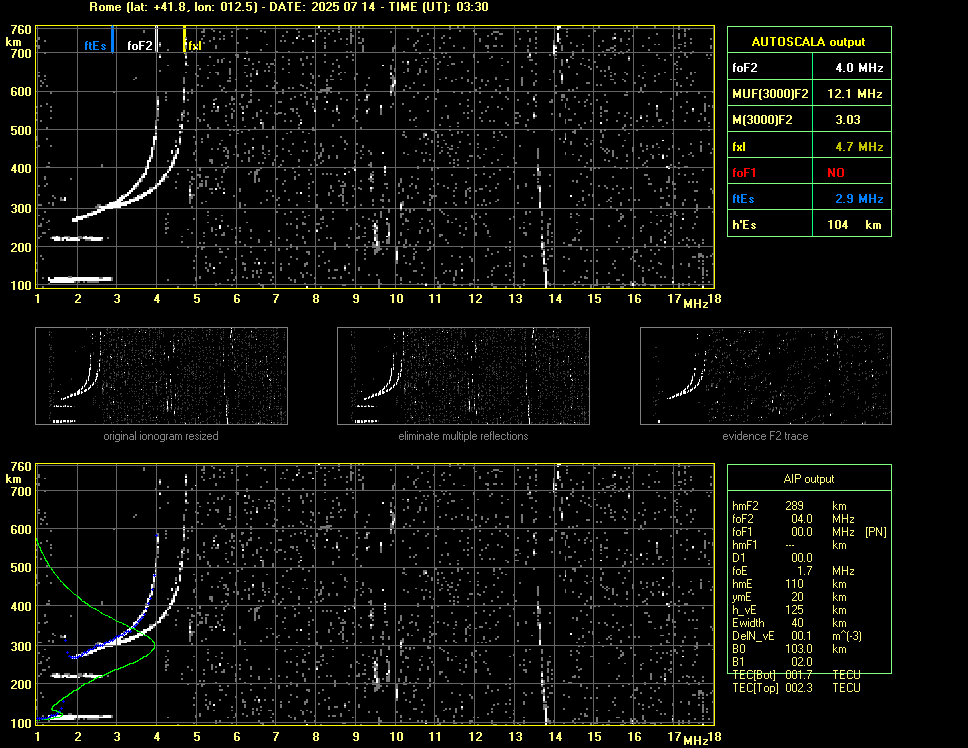The height and width of the screenshot is (748, 968).
Task: Click the blue ftEs value 2.9 MHz
Action: point(859,199)
